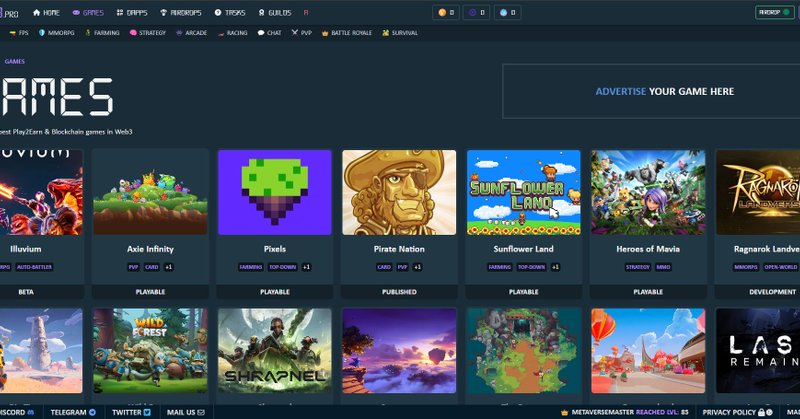Screen dimensions: 800x419
Task: Click the Axie Infinity title
Action: point(150,249)
